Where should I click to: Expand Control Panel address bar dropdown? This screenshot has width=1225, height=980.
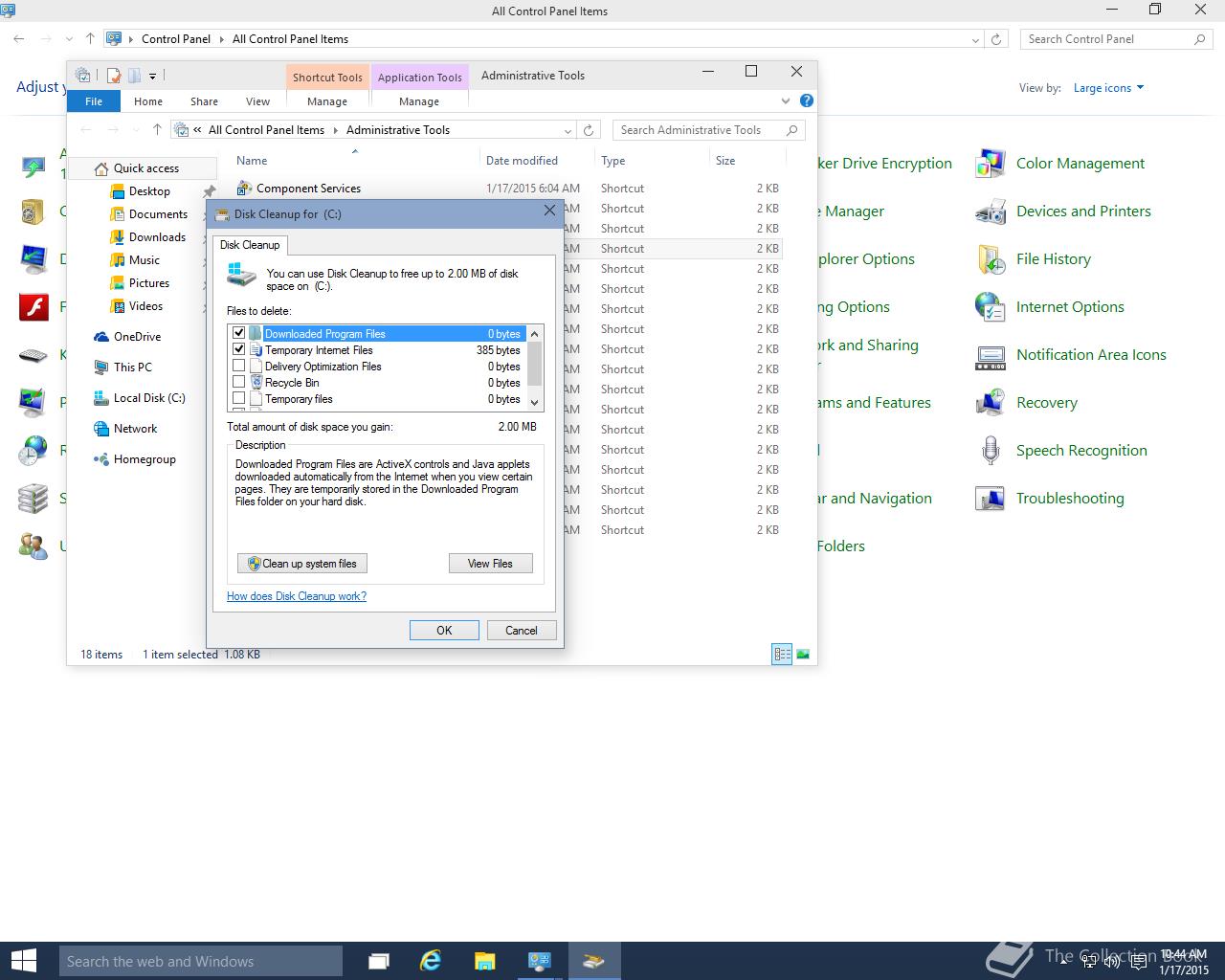coord(975,39)
